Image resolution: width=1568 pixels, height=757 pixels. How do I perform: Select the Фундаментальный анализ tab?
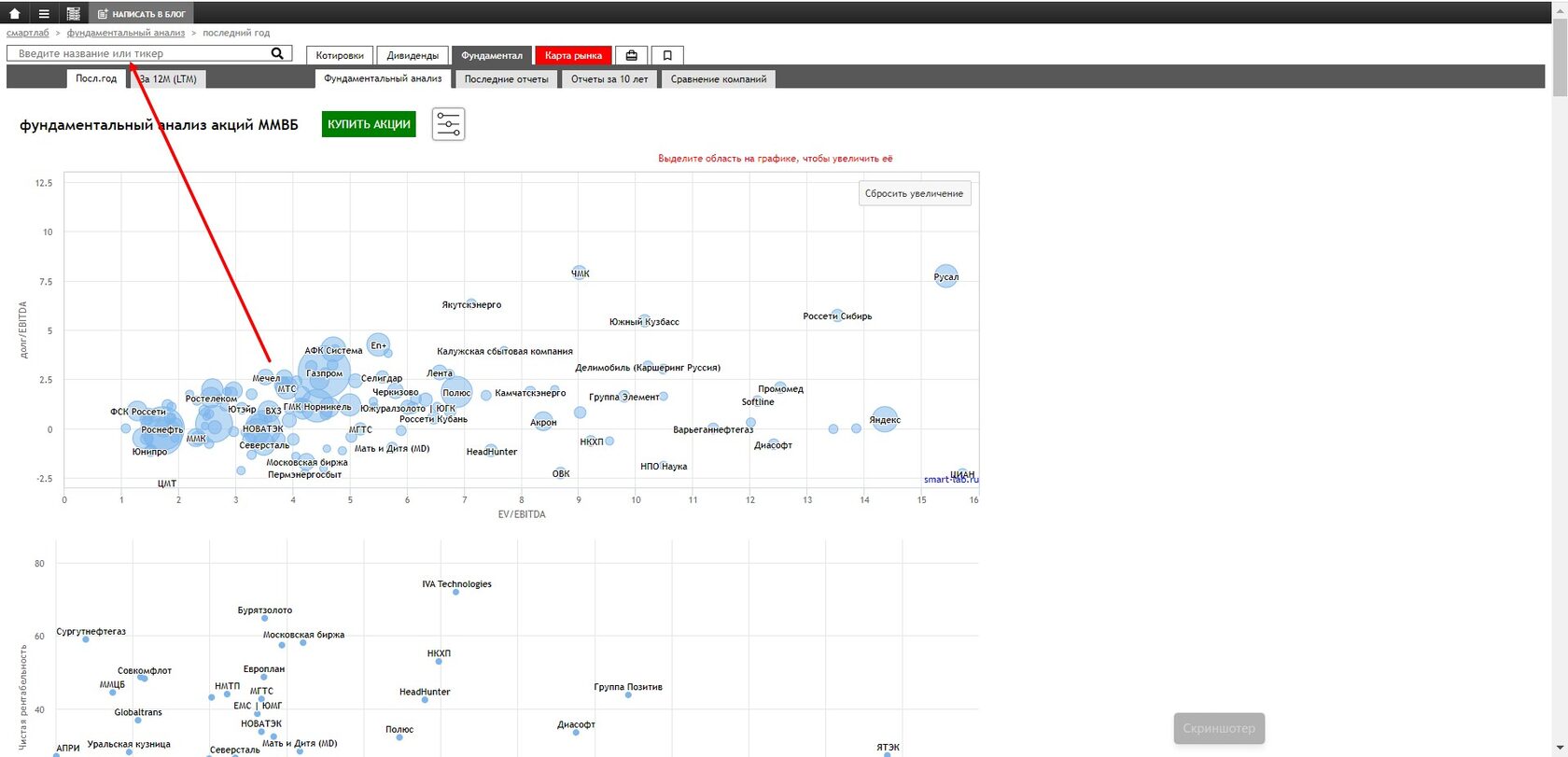coord(383,79)
